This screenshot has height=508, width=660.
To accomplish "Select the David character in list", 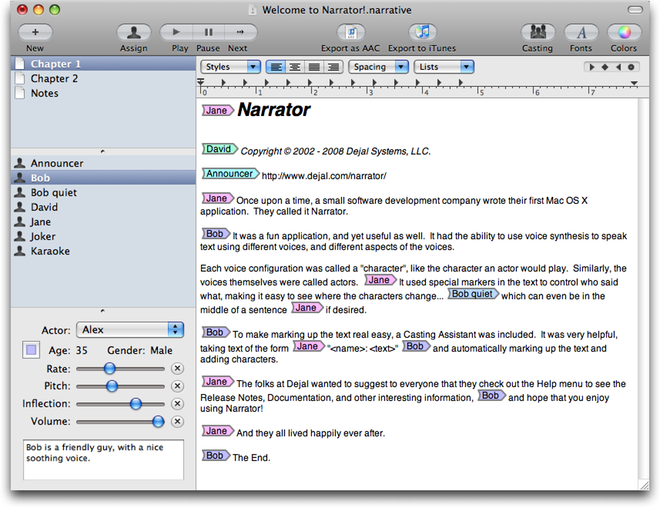I will (103, 207).
